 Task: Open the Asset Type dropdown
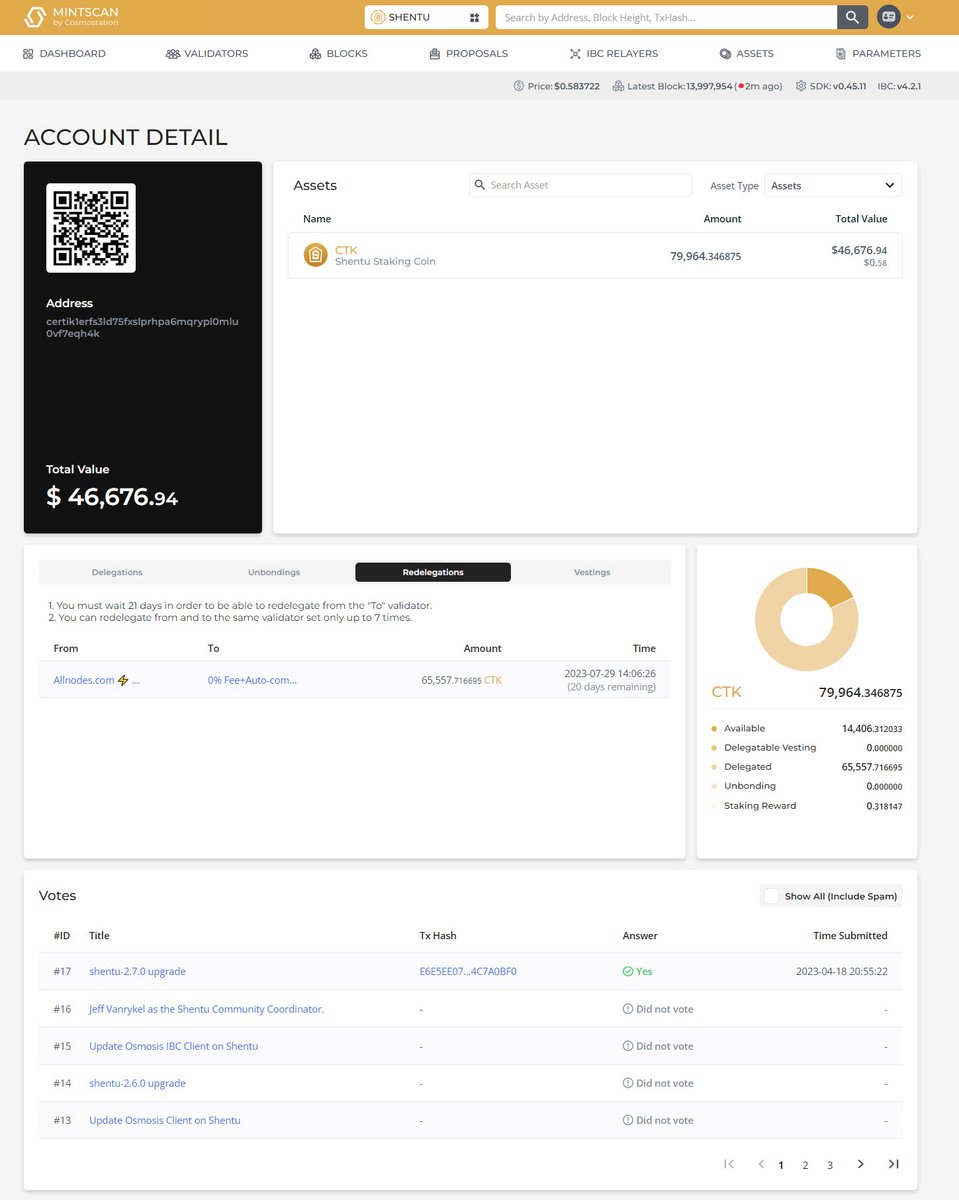click(833, 185)
